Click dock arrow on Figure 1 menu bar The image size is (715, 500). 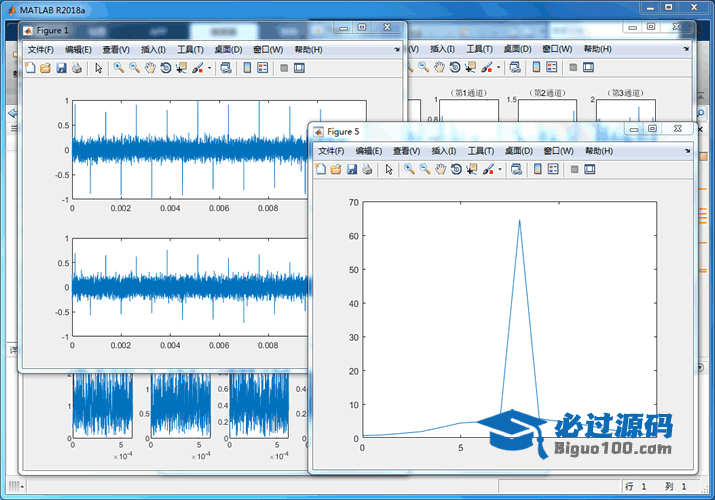[397, 50]
